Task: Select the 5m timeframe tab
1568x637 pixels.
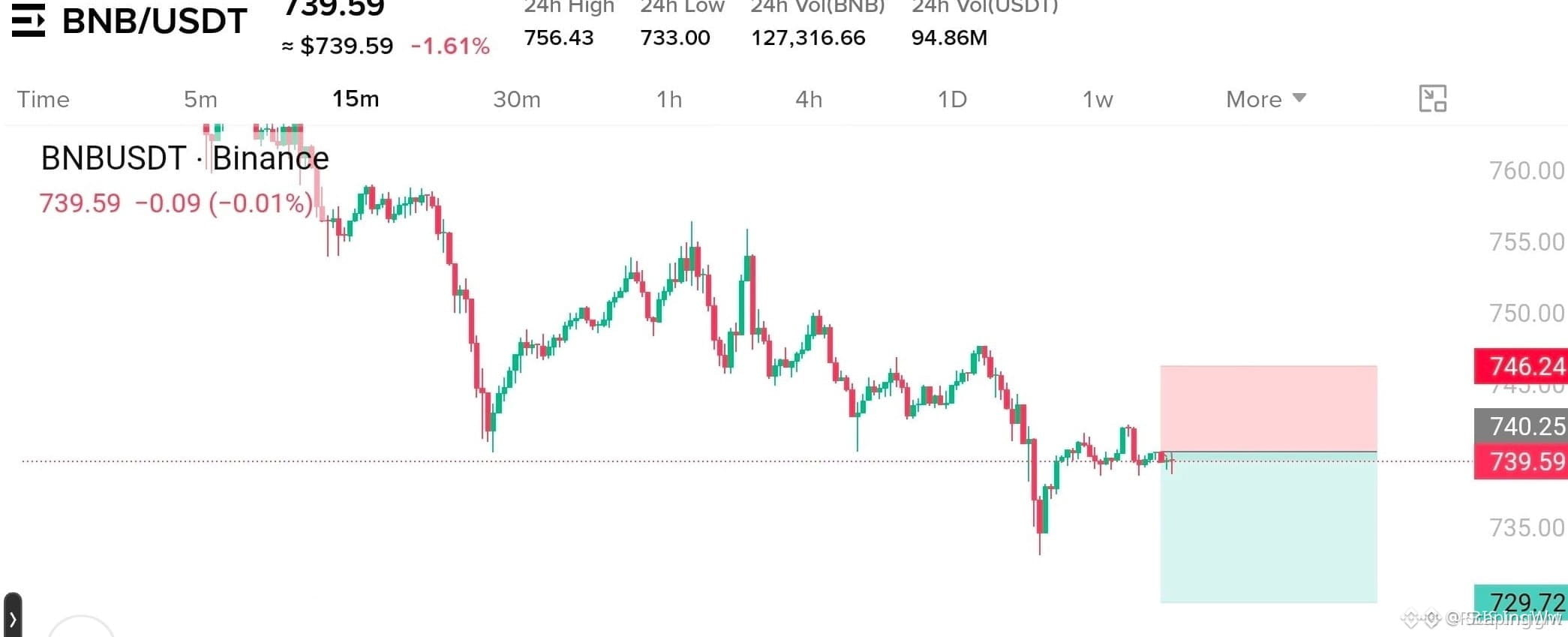Action: [200, 99]
